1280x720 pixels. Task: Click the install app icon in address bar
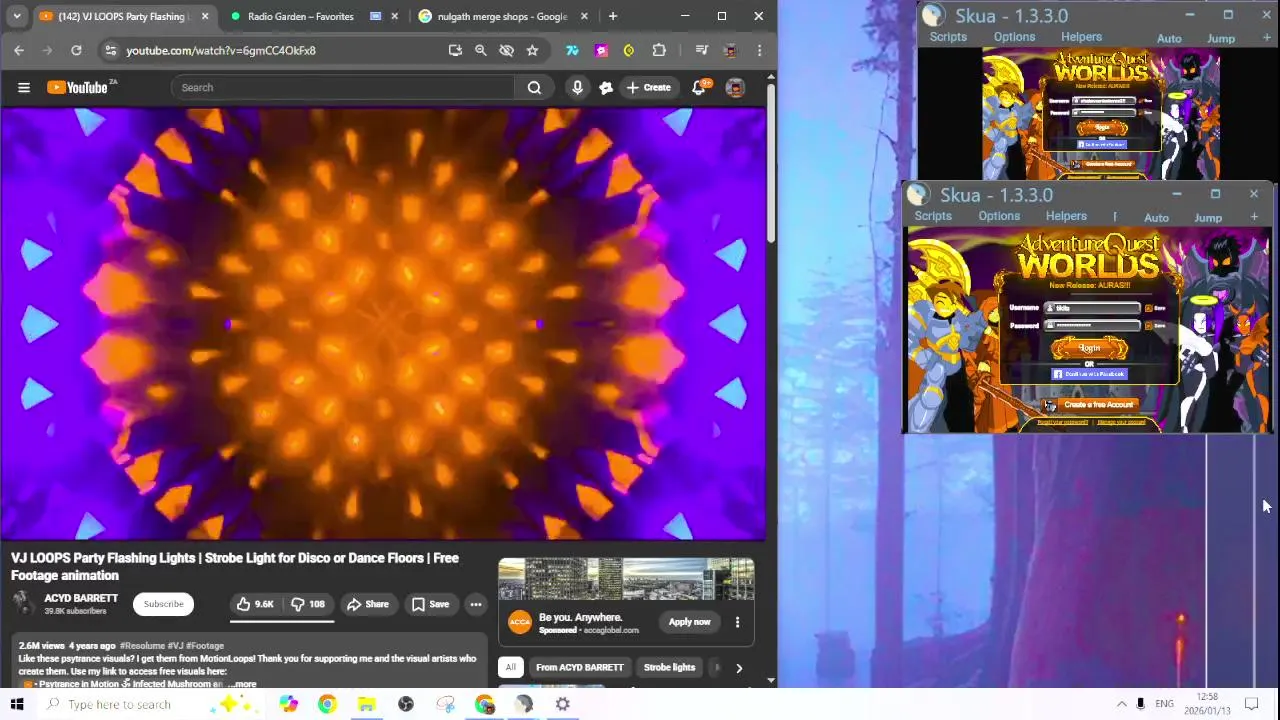pos(455,50)
